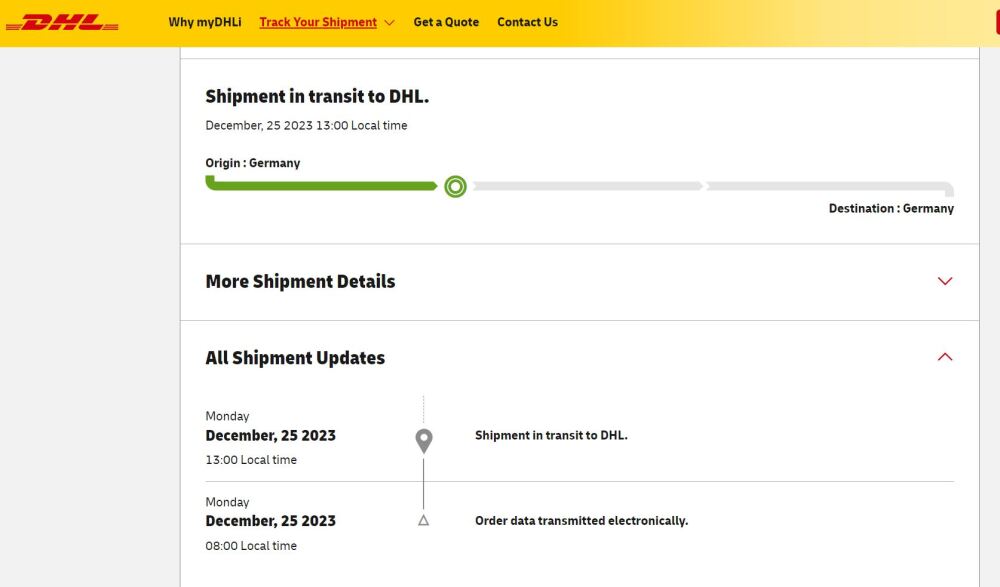Expand More Shipment Details chevron
This screenshot has width=1000, height=587.
coord(945,281)
